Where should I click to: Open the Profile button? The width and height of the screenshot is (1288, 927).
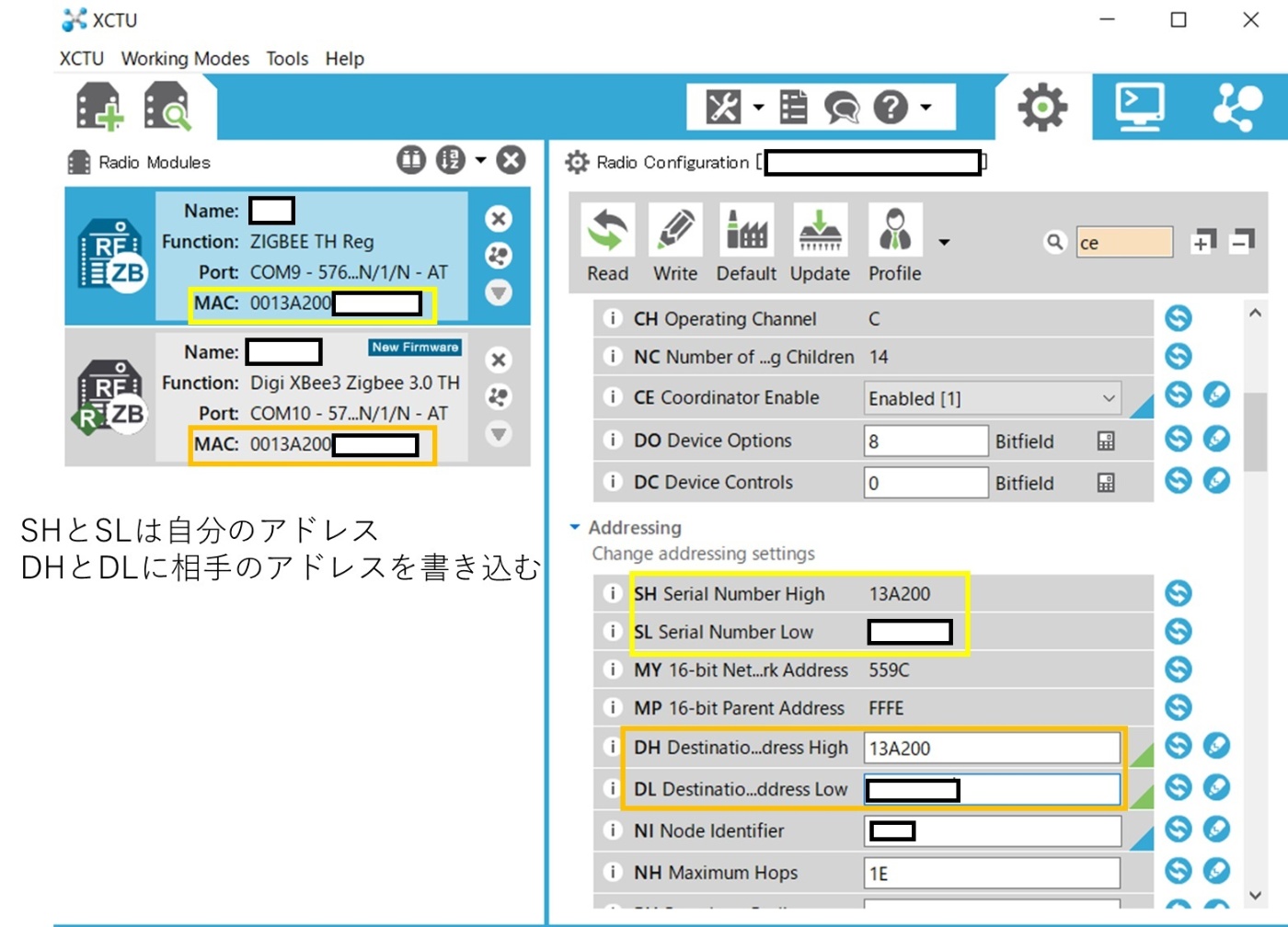[895, 245]
